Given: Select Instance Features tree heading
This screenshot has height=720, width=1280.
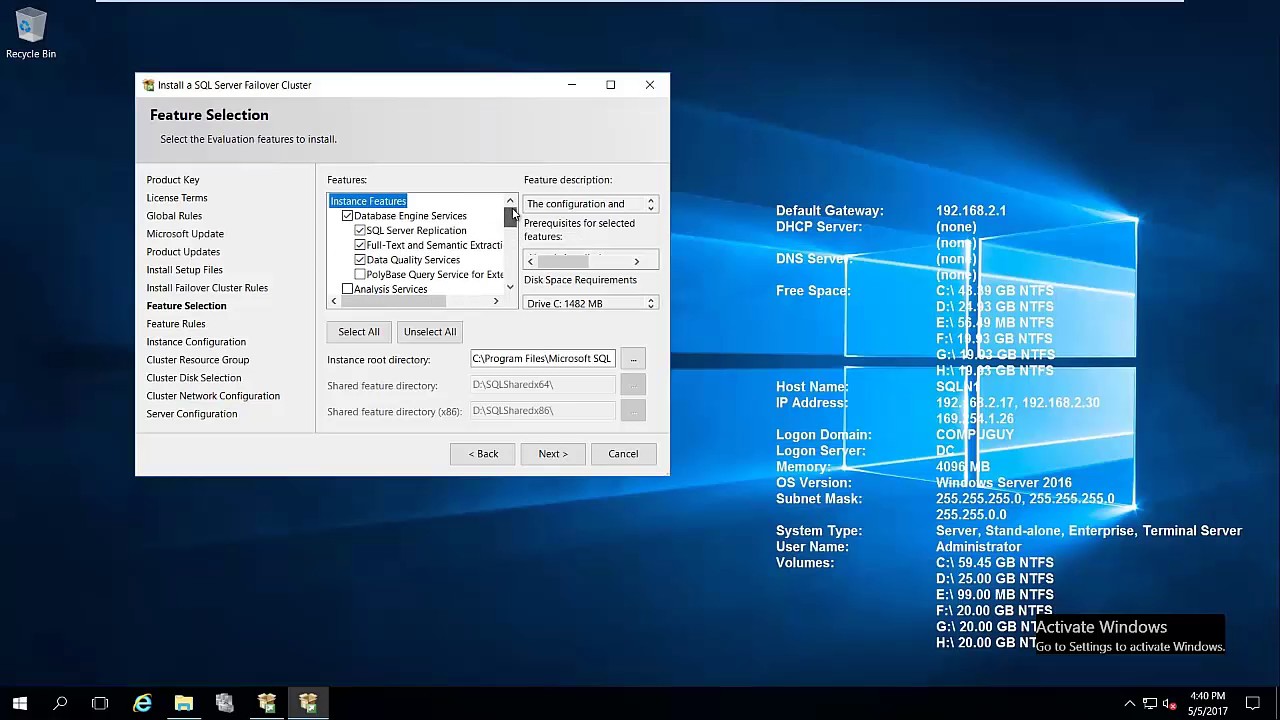Looking at the screenshot, I should (x=368, y=201).
